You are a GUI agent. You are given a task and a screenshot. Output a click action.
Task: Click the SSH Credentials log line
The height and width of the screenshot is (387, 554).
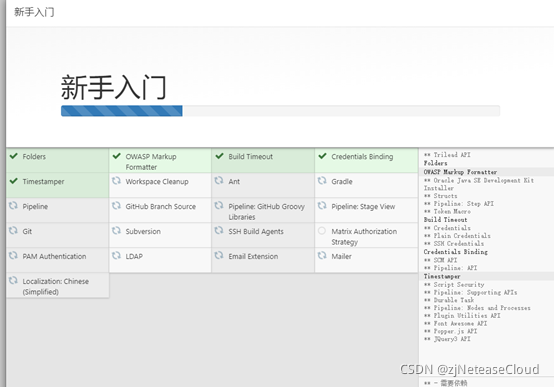coord(454,244)
